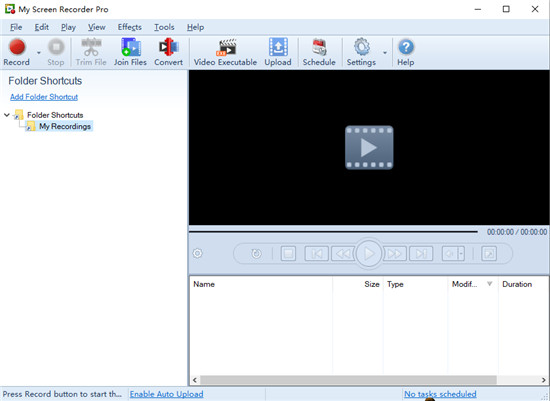
Task: Click the Help toolbar icon
Action: pyautogui.click(x=405, y=52)
